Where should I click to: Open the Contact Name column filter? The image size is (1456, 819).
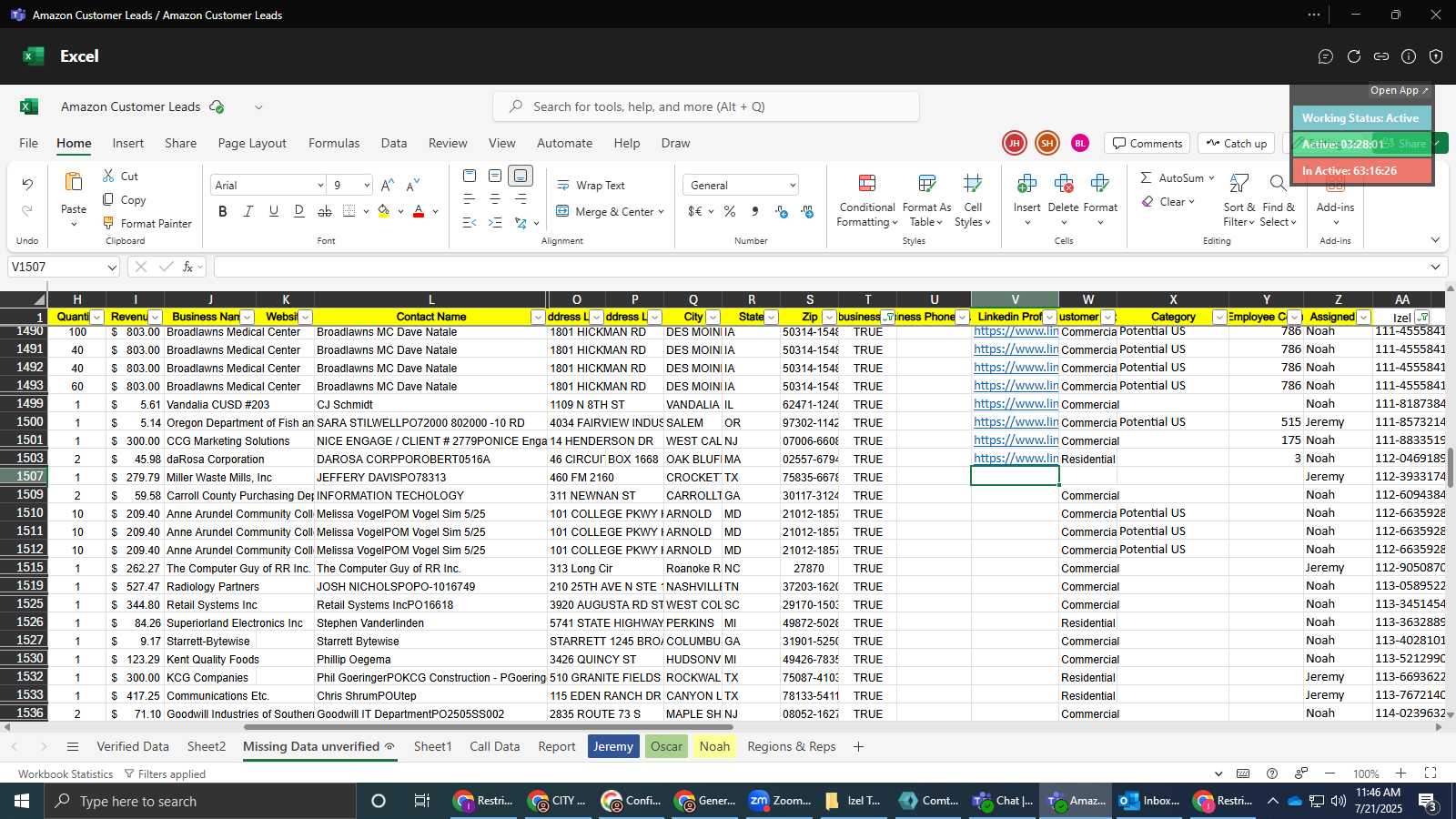538,317
